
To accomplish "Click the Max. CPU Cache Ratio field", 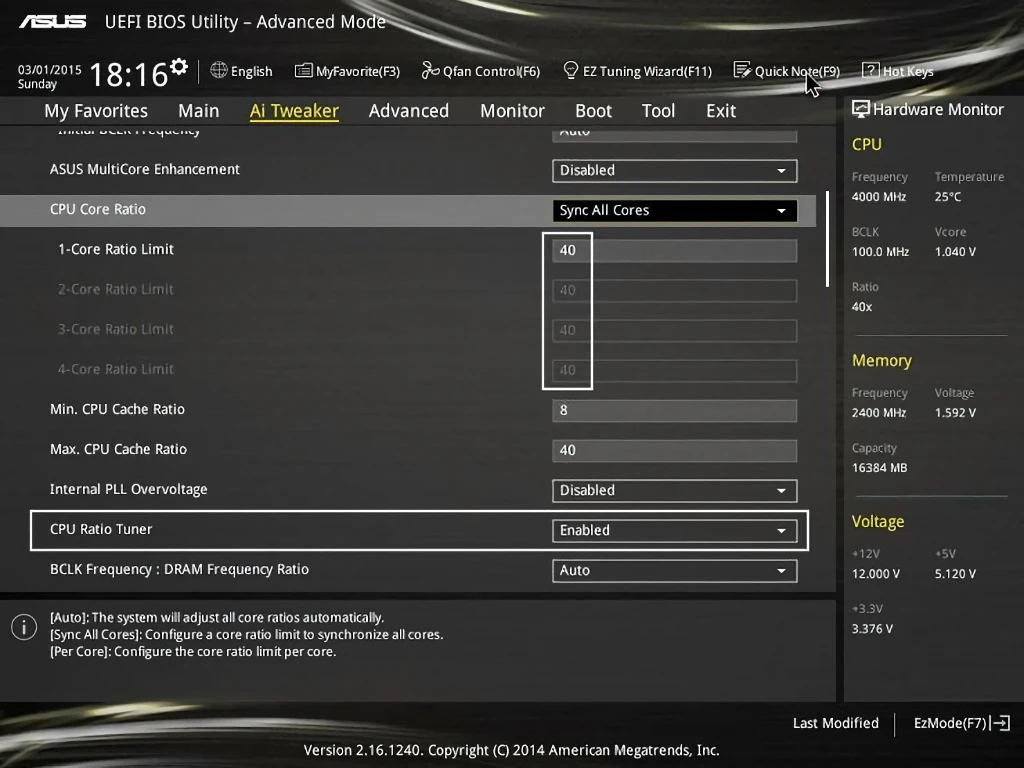I will coord(675,450).
